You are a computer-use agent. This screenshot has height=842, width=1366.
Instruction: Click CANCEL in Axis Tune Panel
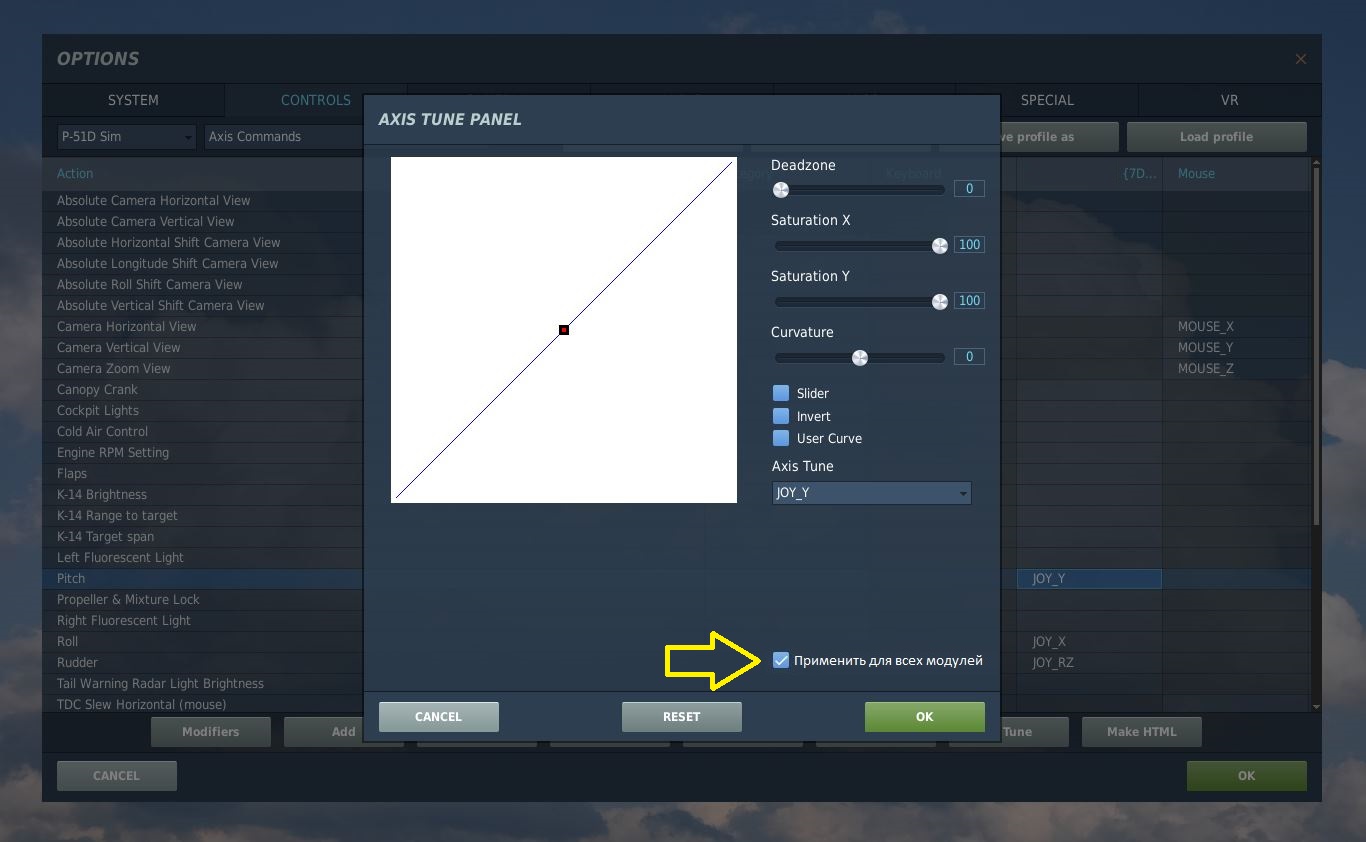[x=438, y=716]
